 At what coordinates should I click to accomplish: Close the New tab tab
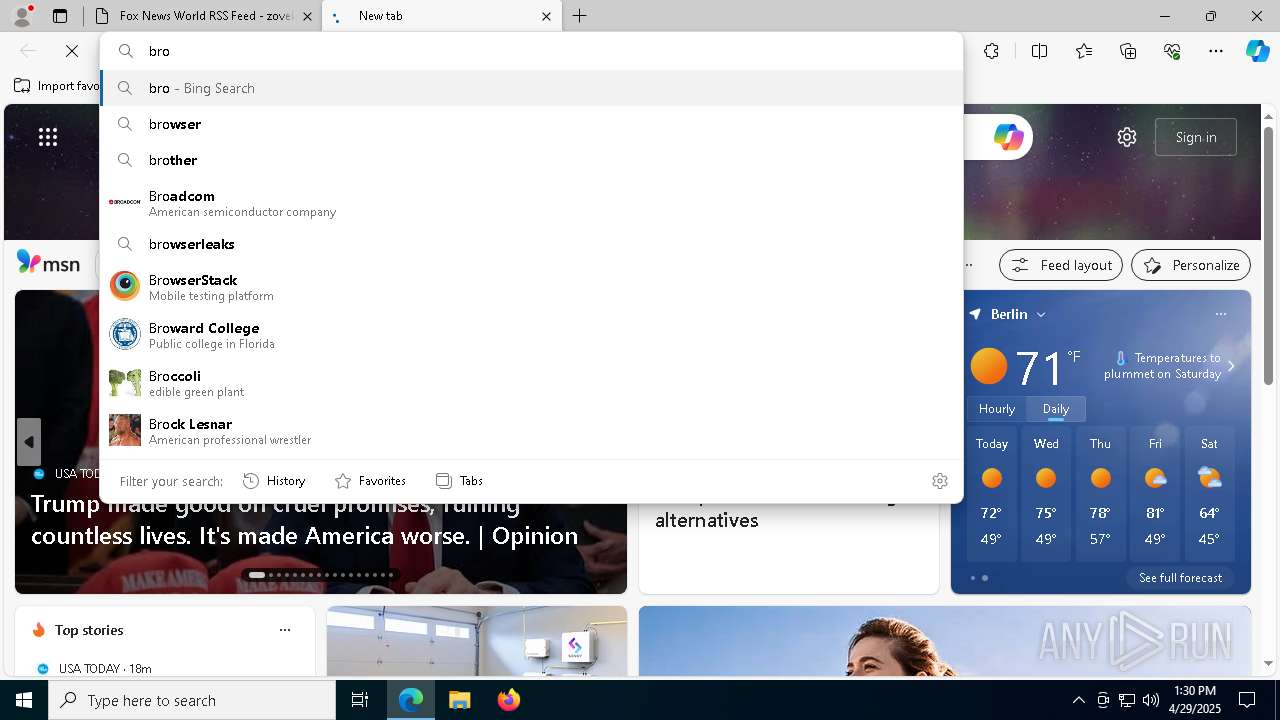[546, 16]
